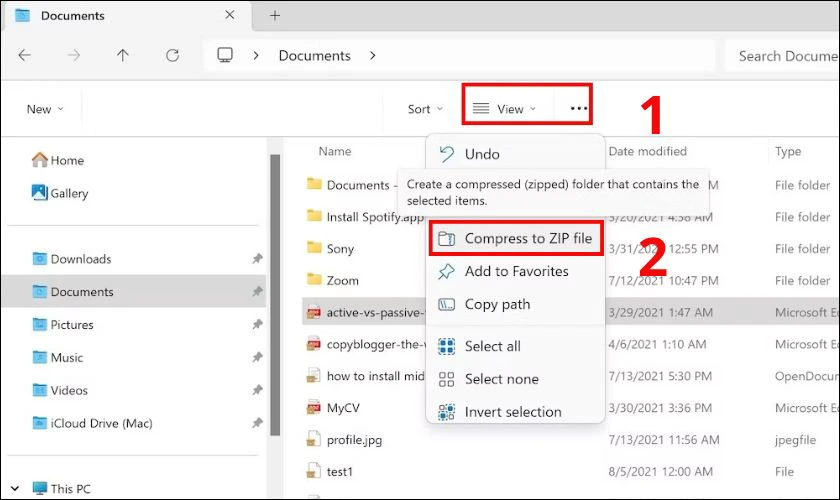Open the New dropdown
840x500 pixels.
coord(45,109)
